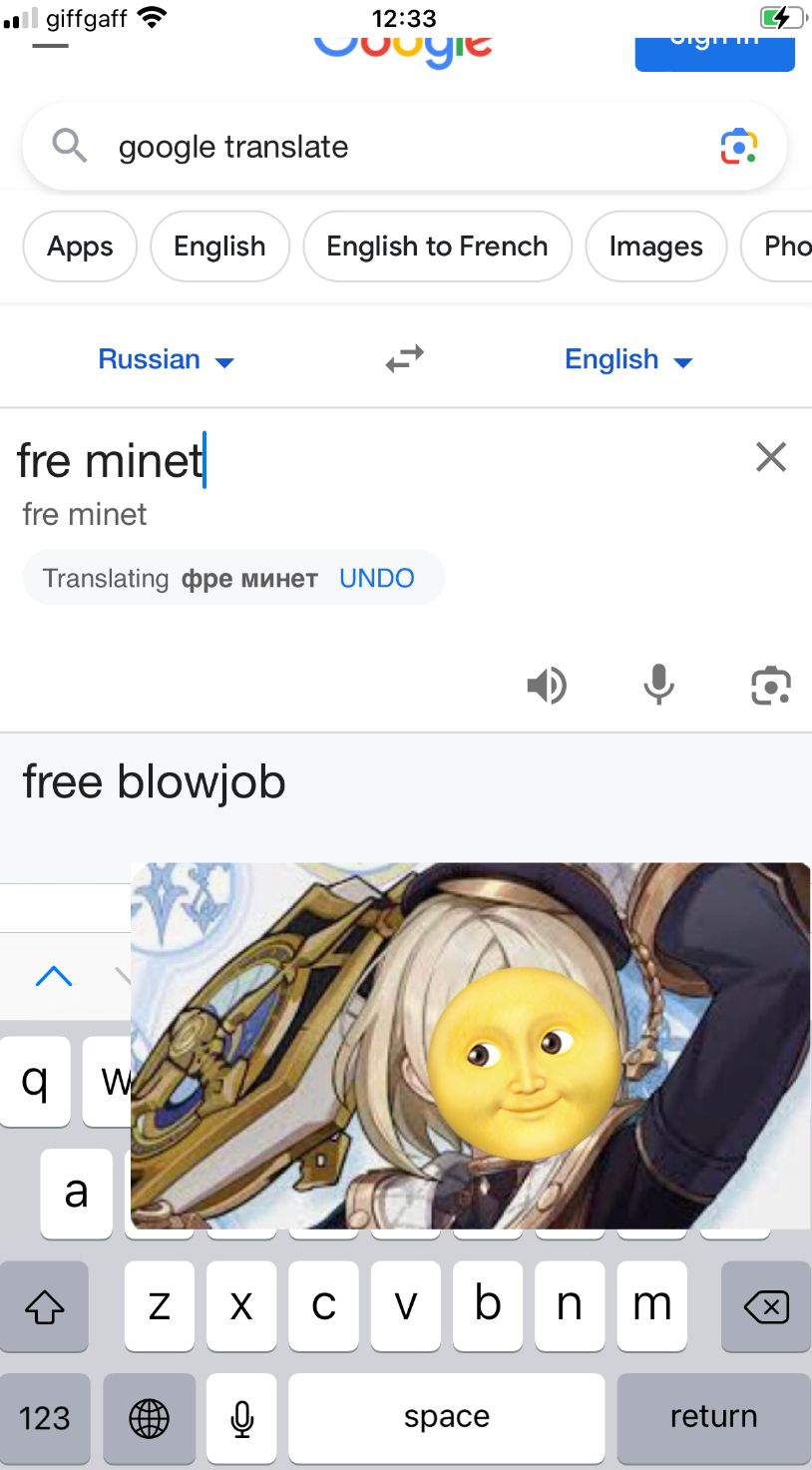
Task: Listen to the translation via speaker icon
Action: pos(547,686)
